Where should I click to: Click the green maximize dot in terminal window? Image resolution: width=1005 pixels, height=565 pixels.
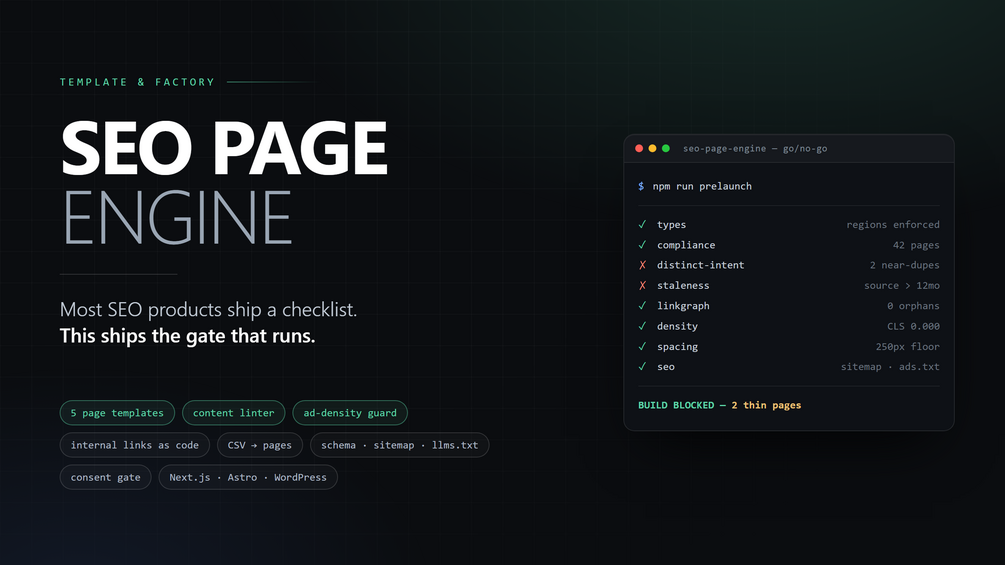pos(666,149)
